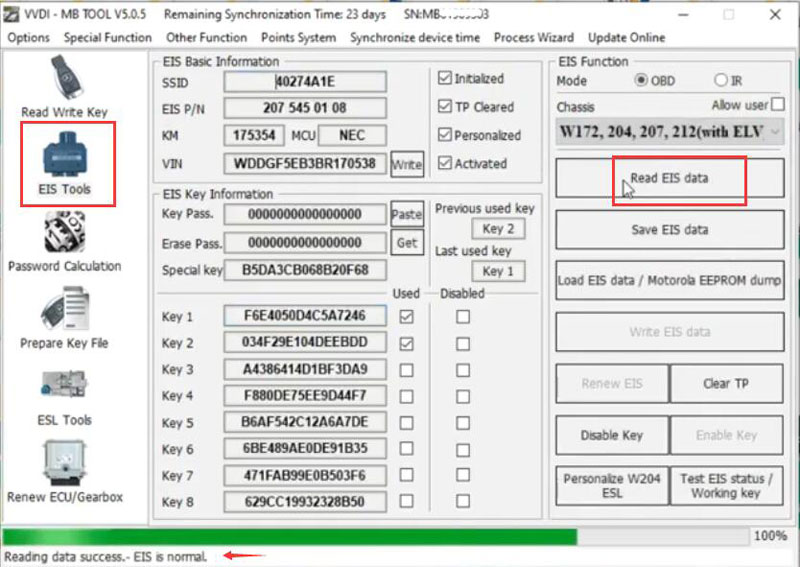Toggle the Activated checkbox
The width and height of the screenshot is (800, 567).
tap(445, 163)
